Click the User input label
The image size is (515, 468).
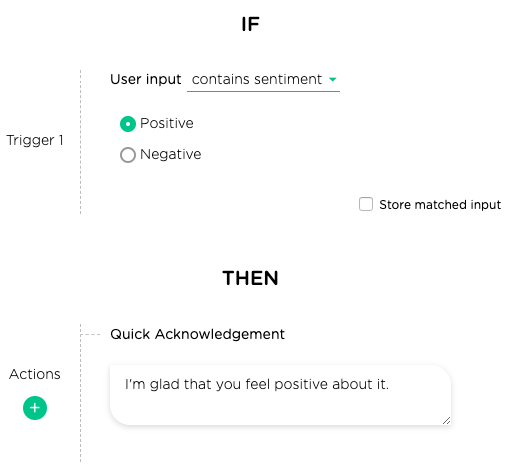146,79
